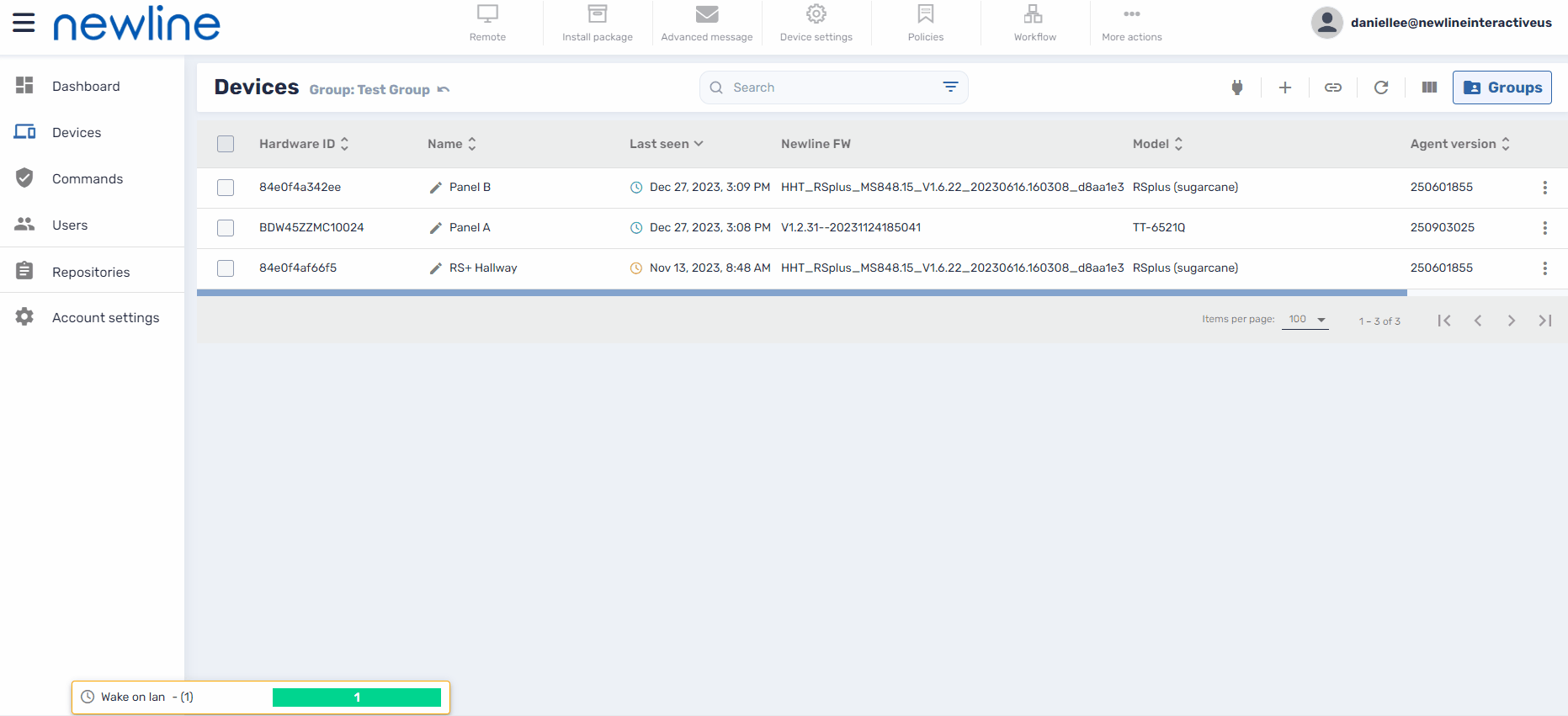
Task: Sort by Model column
Action: [x=1158, y=144]
